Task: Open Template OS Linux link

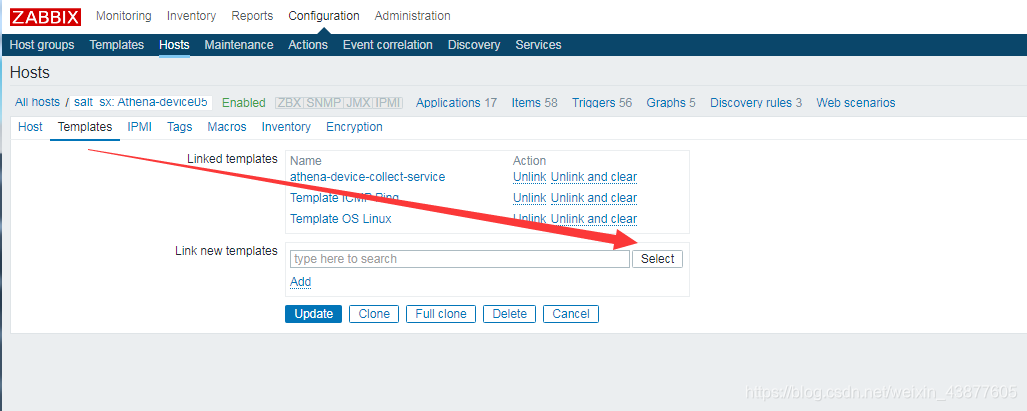Action: pyautogui.click(x=341, y=219)
